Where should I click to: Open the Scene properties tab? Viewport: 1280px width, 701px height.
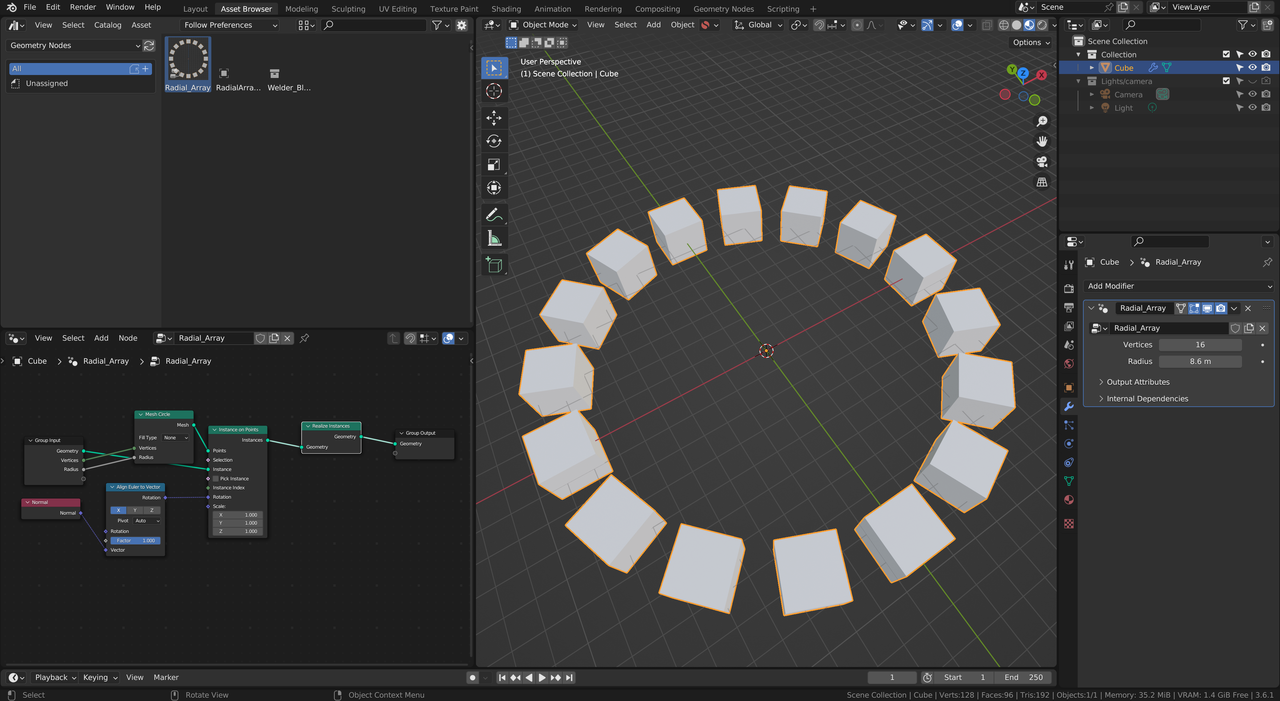point(1069,345)
